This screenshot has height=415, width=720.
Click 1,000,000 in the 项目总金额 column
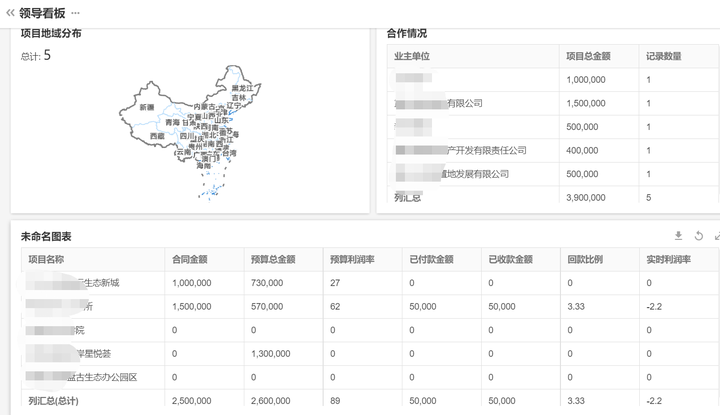(586, 79)
